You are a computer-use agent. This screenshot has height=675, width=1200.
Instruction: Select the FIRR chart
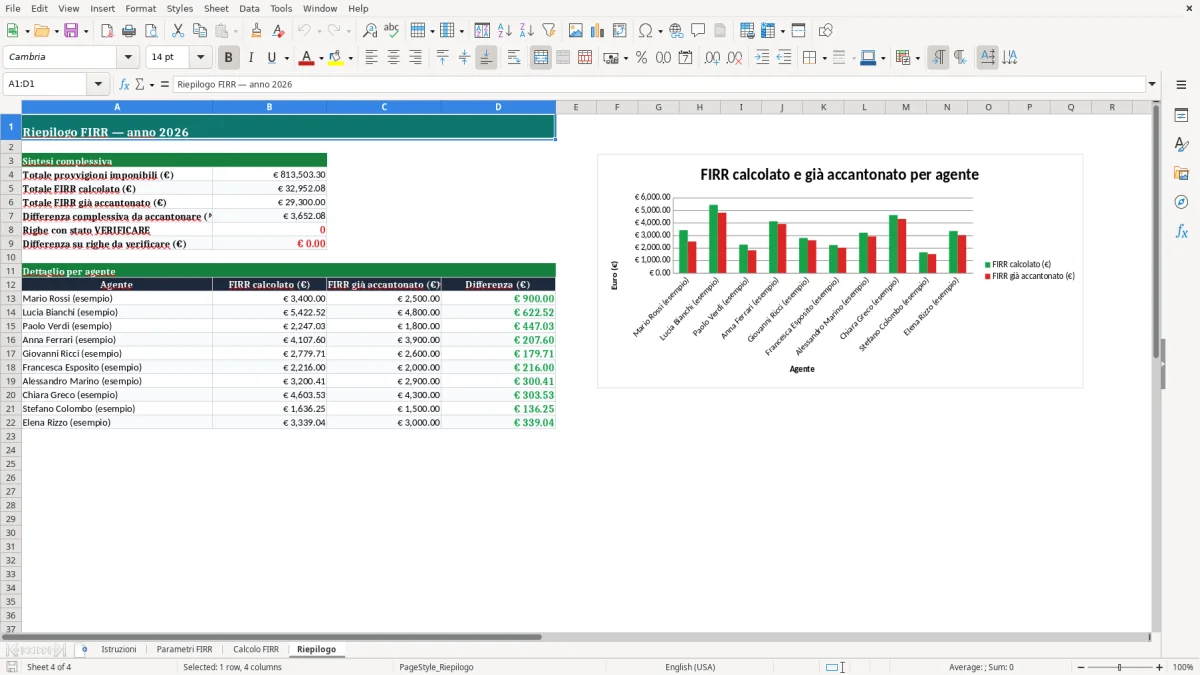(840, 271)
